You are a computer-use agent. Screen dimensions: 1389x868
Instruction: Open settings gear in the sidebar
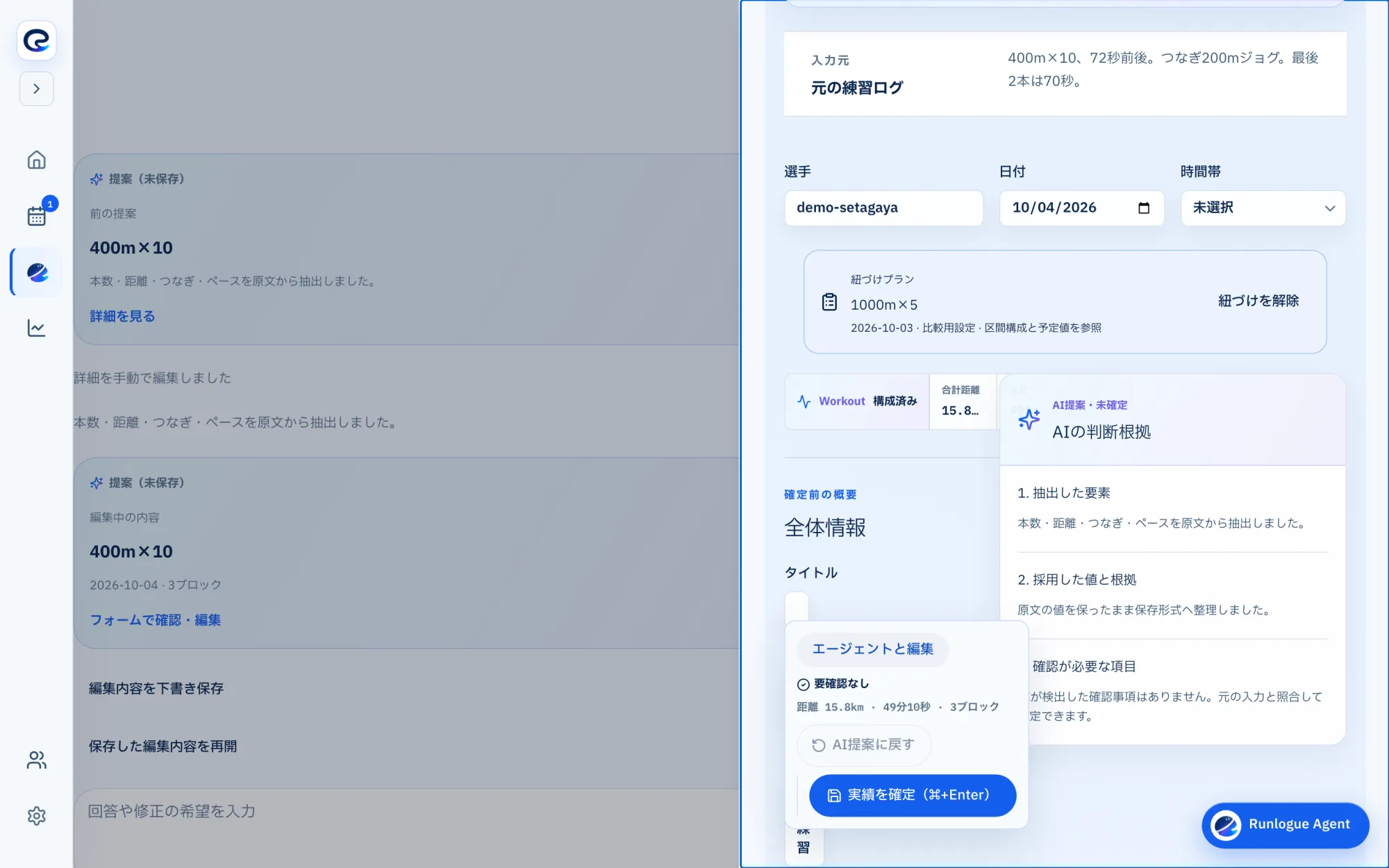tap(36, 816)
